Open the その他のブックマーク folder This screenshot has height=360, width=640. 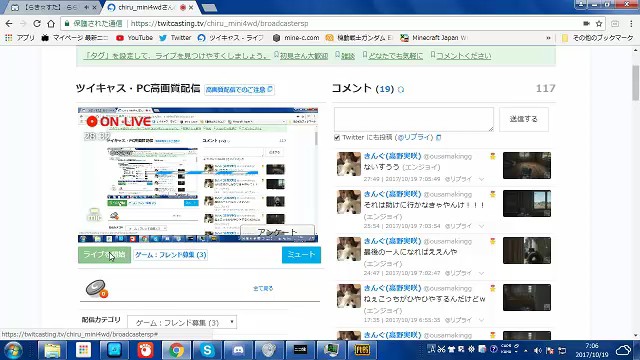click(x=598, y=38)
